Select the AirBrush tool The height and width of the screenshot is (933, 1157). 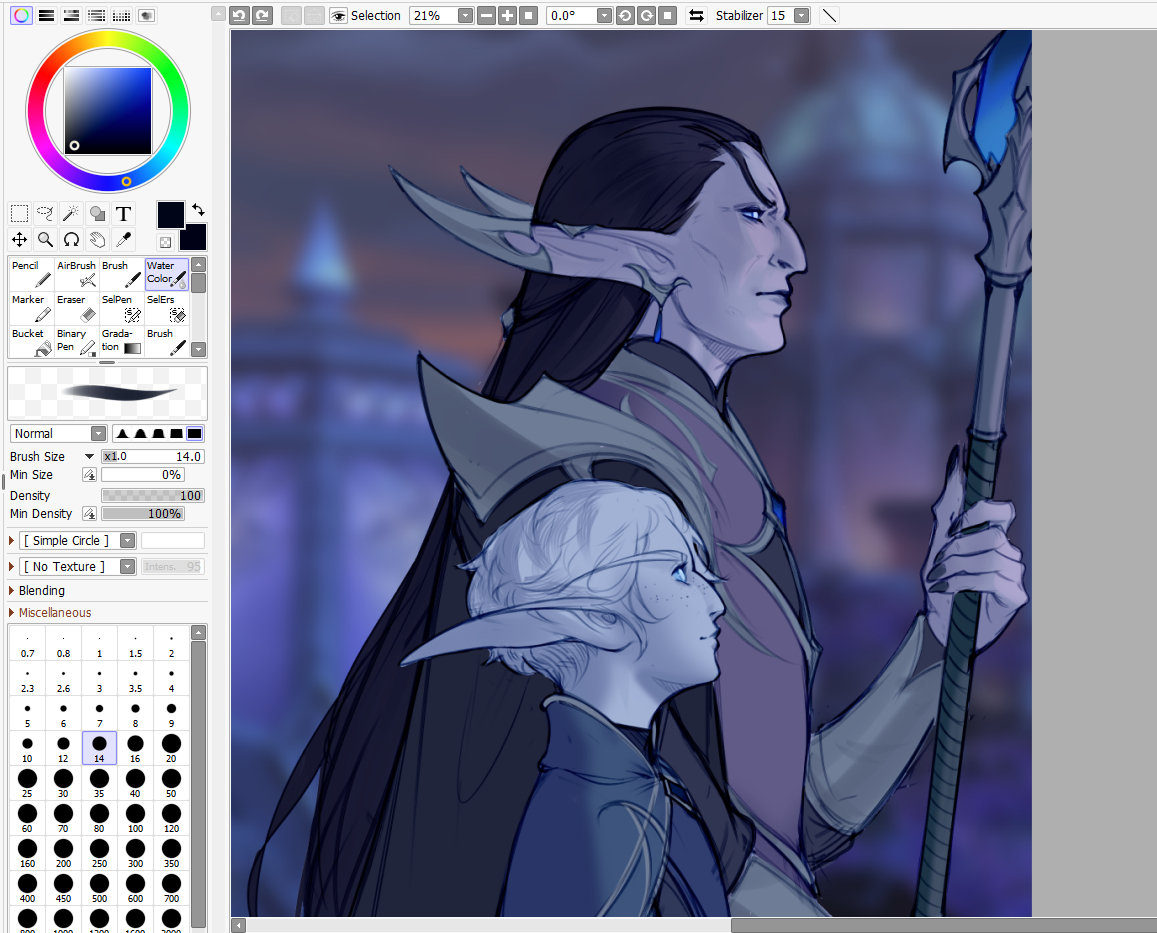[77, 273]
